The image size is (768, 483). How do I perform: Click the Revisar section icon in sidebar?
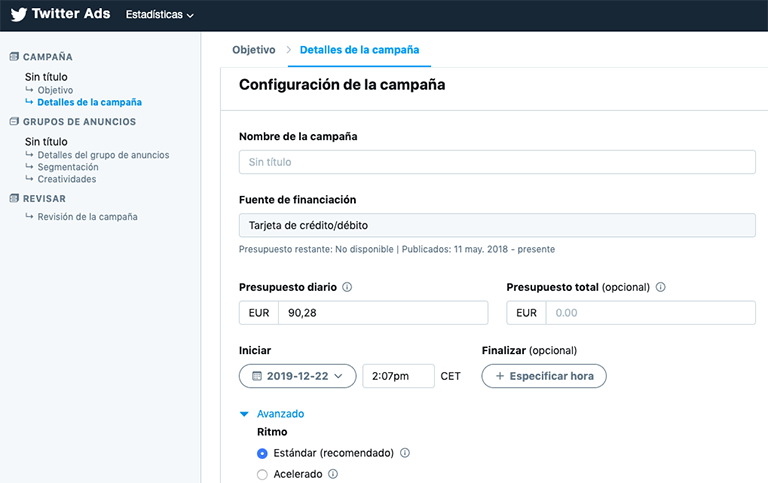(14, 198)
